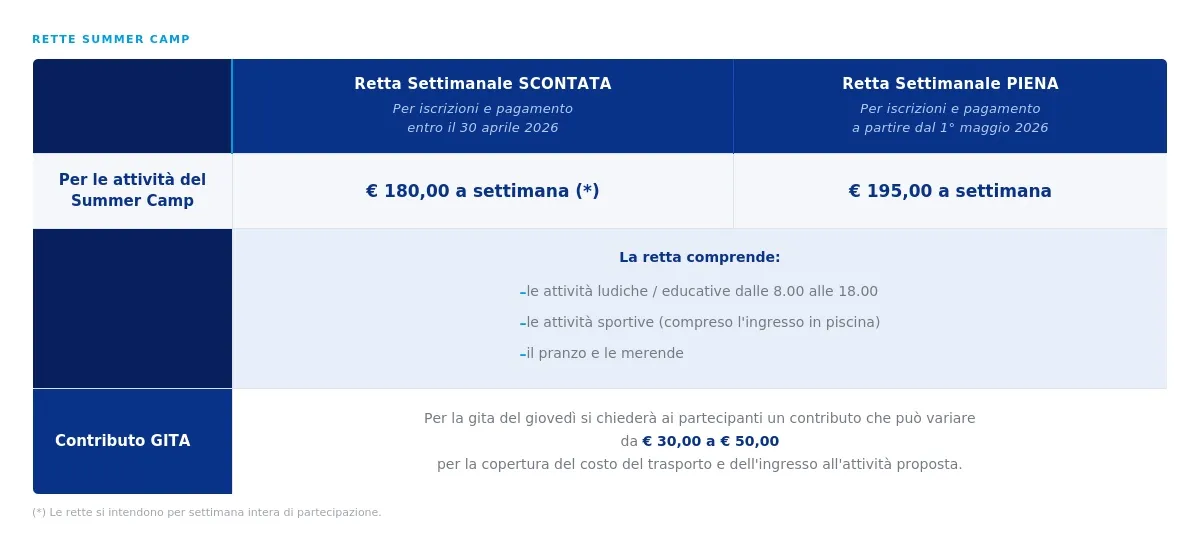
Task: Click the "il pranzo e le merende" list item
Action: [605, 353]
